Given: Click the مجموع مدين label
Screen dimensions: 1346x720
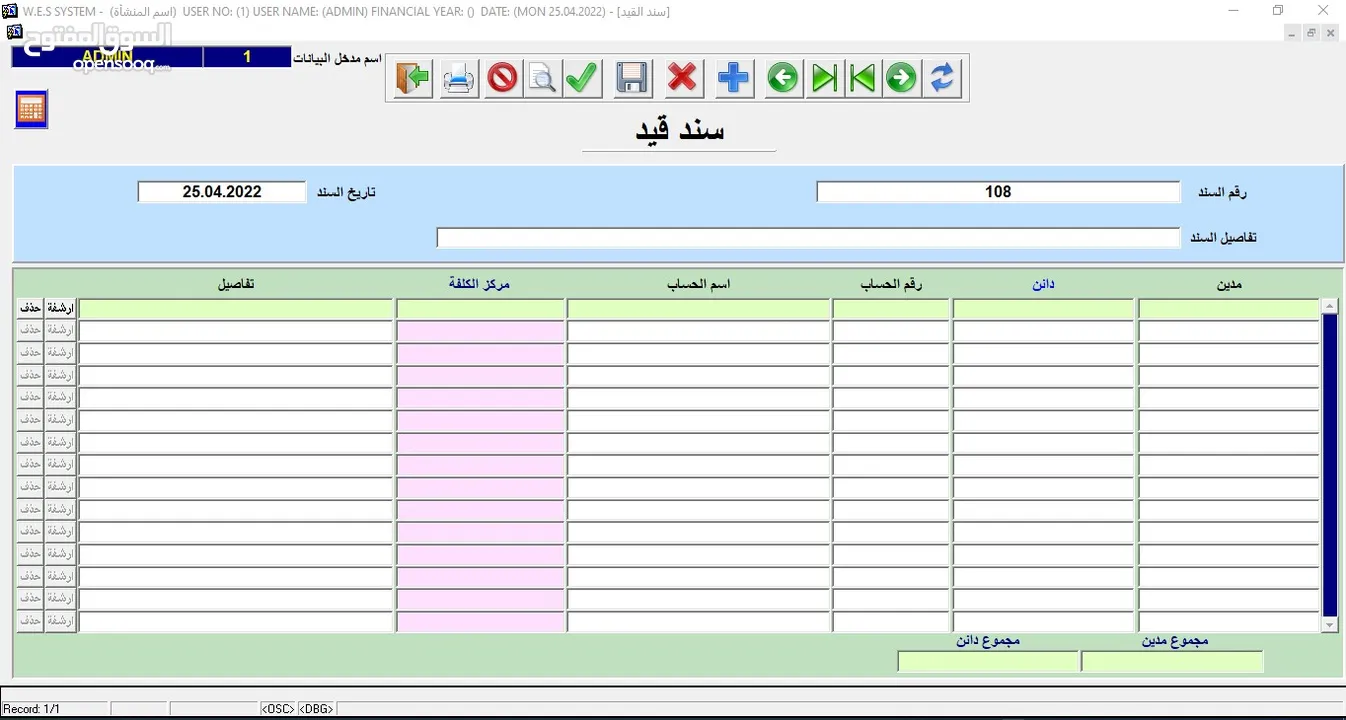Looking at the screenshot, I should pyautogui.click(x=1175, y=641).
